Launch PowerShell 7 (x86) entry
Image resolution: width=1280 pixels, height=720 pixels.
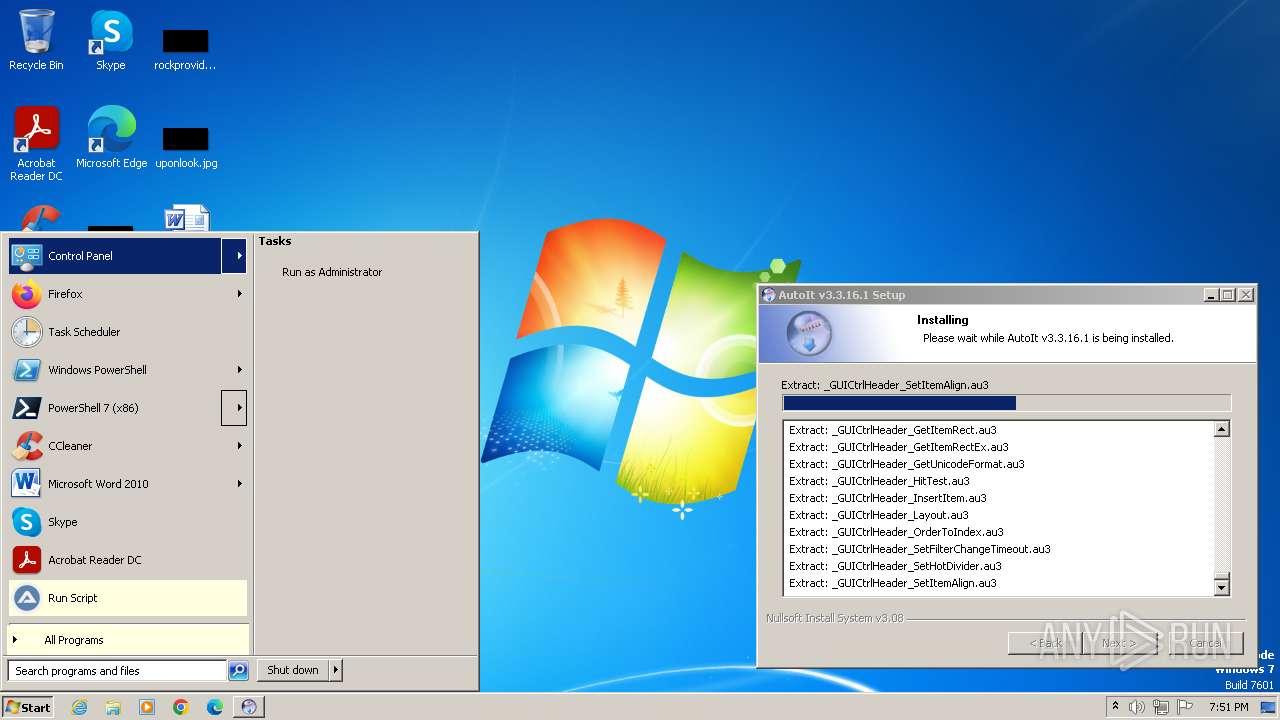coord(115,408)
